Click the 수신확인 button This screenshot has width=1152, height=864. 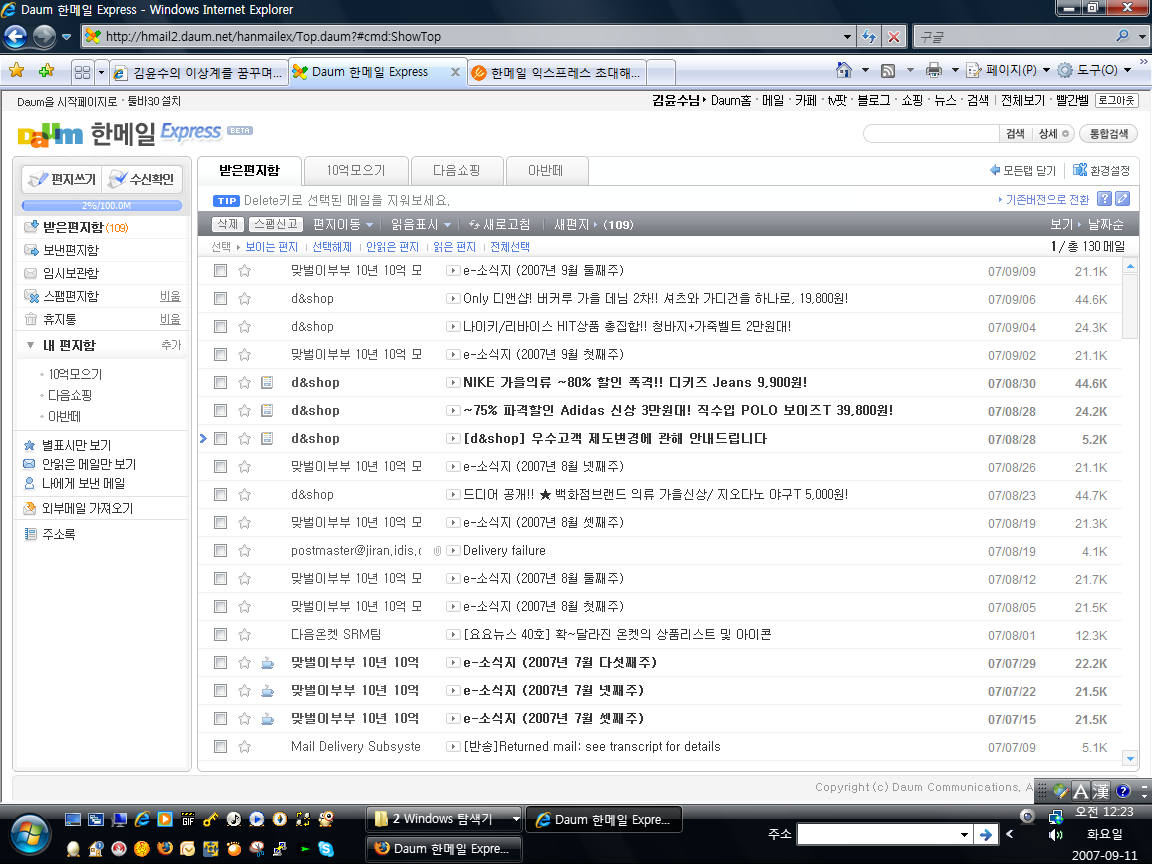tap(142, 179)
